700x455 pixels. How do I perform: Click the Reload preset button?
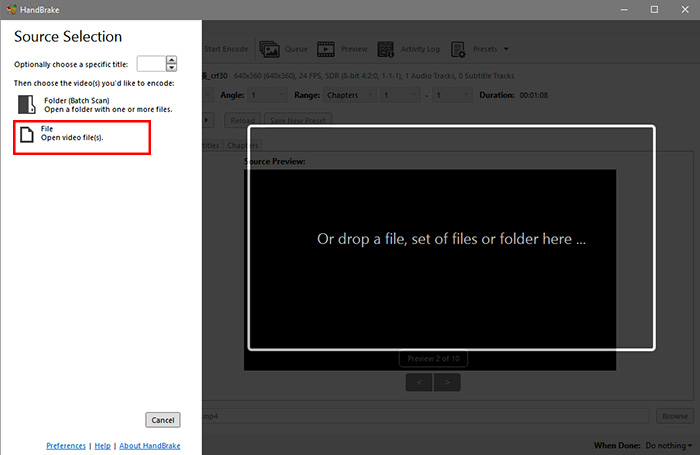pyautogui.click(x=242, y=120)
